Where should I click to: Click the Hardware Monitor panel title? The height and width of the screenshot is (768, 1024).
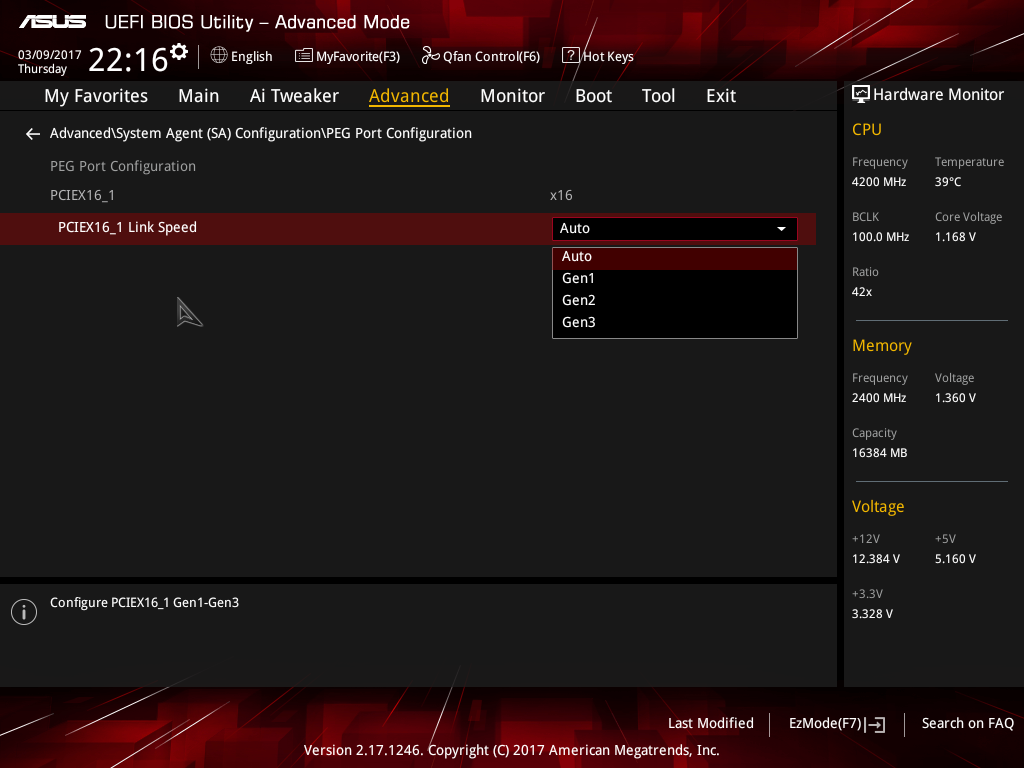click(938, 95)
